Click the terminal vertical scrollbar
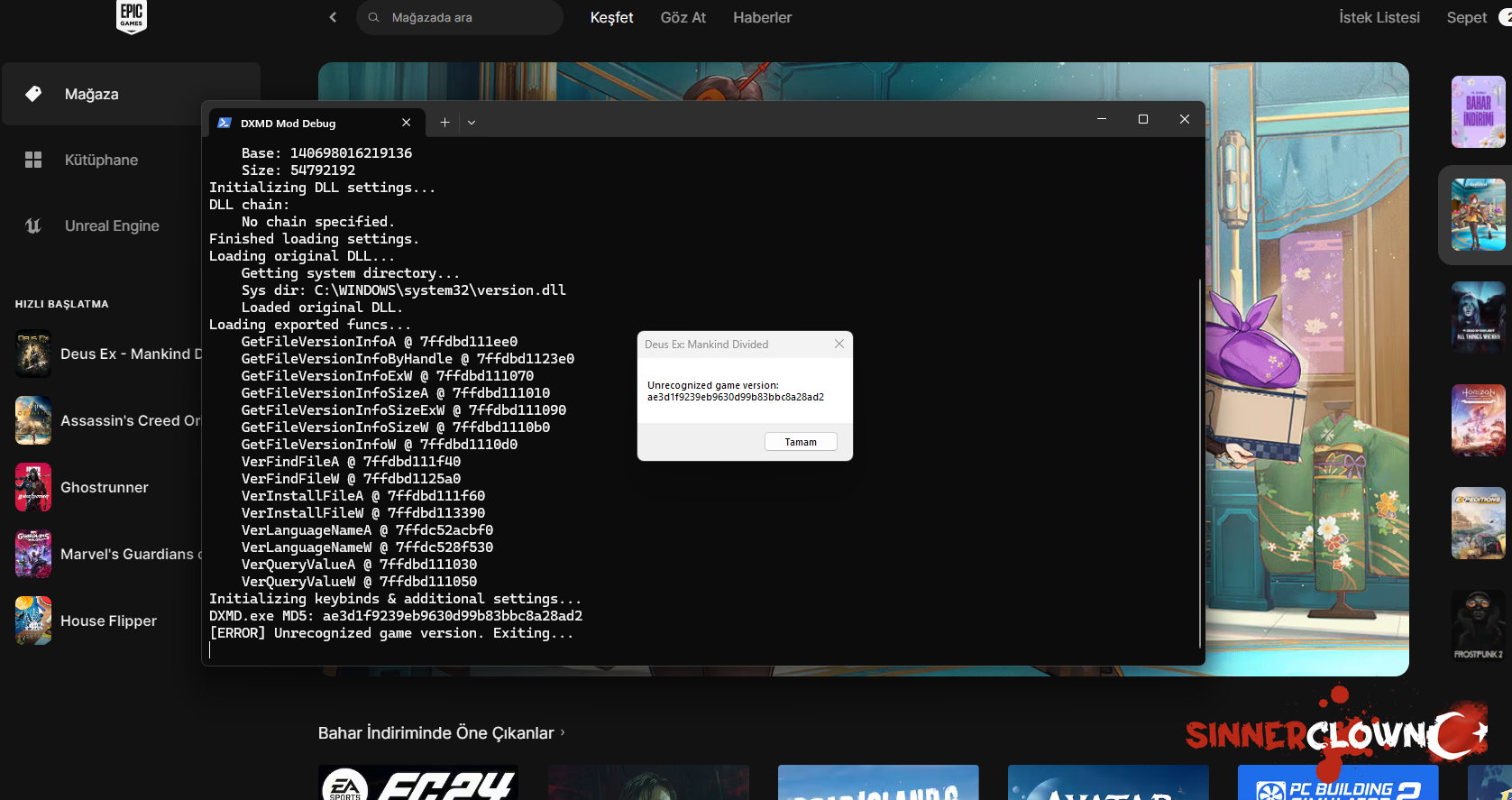This screenshot has height=800, width=1512. (x=1200, y=463)
